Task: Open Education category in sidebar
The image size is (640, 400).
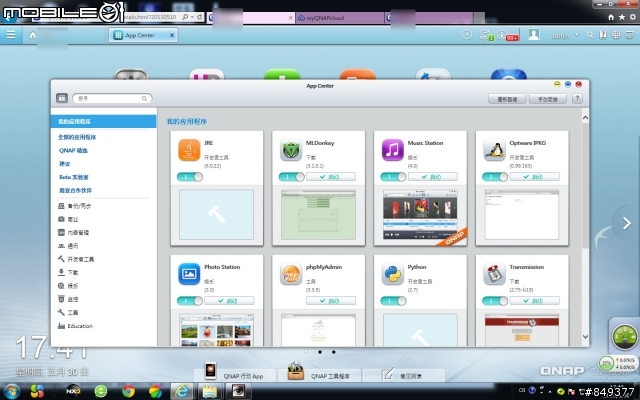Action: pyautogui.click(x=75, y=326)
